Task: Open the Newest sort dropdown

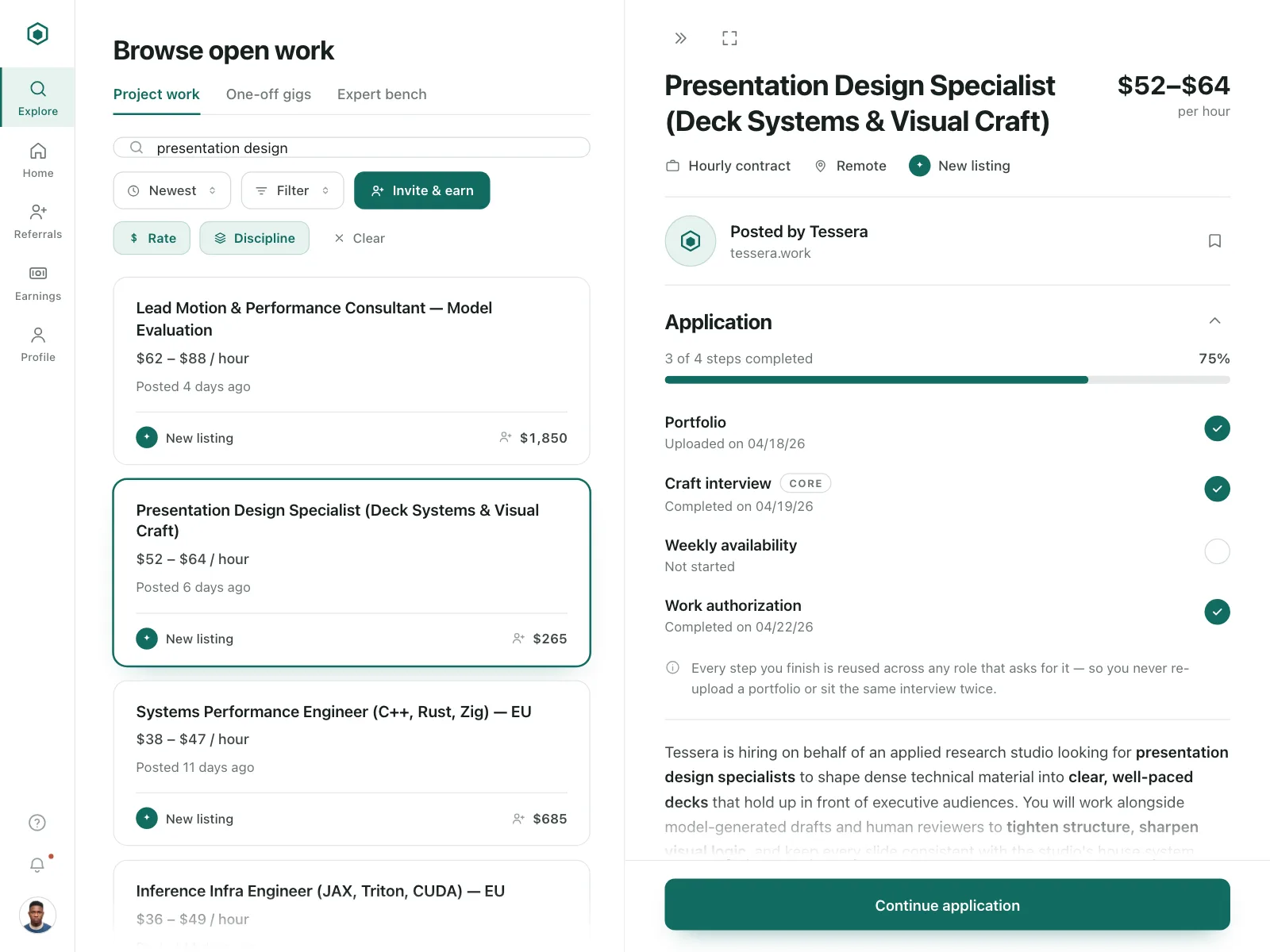Action: (172, 190)
